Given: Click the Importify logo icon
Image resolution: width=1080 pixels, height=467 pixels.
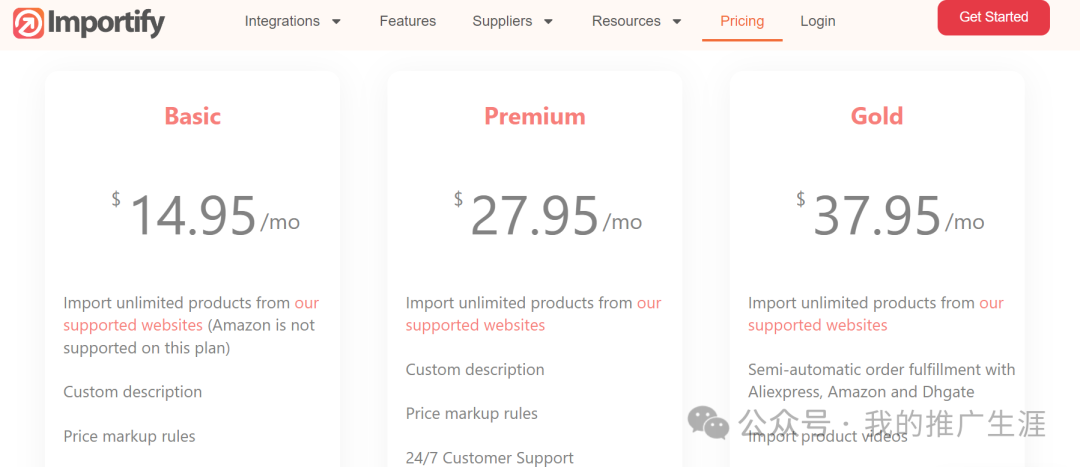Looking at the screenshot, I should (28, 23).
